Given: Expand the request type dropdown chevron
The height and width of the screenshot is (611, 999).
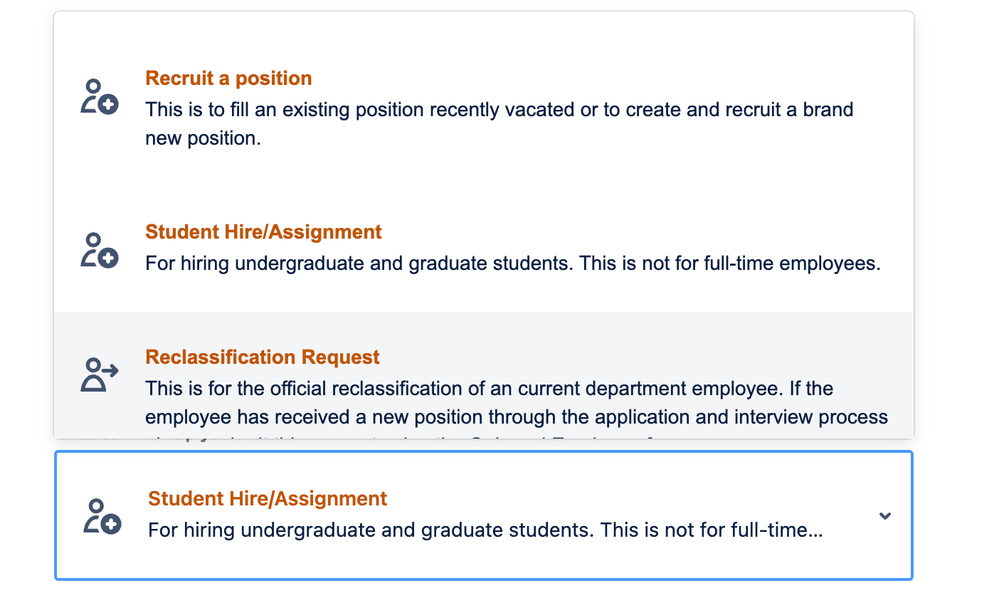Looking at the screenshot, I should (885, 516).
